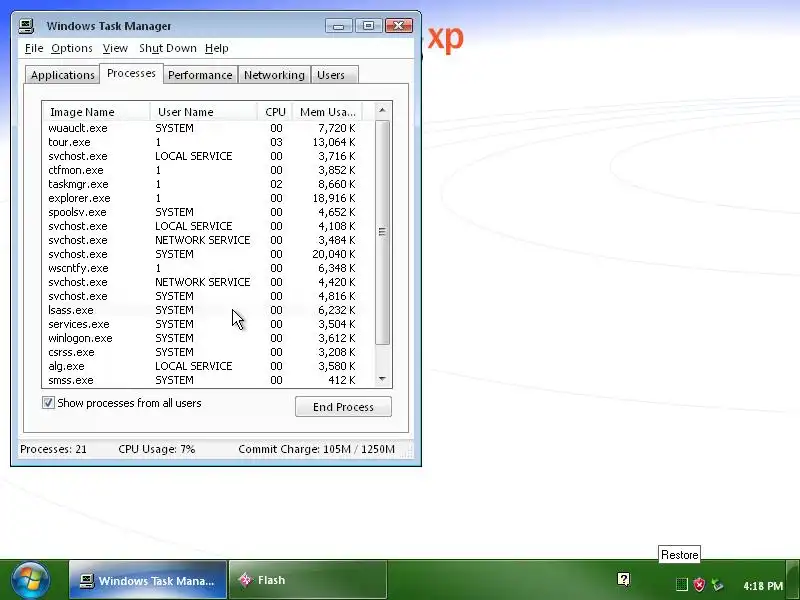
Task: Click the Task Manager title bar icon
Action: [27, 26]
